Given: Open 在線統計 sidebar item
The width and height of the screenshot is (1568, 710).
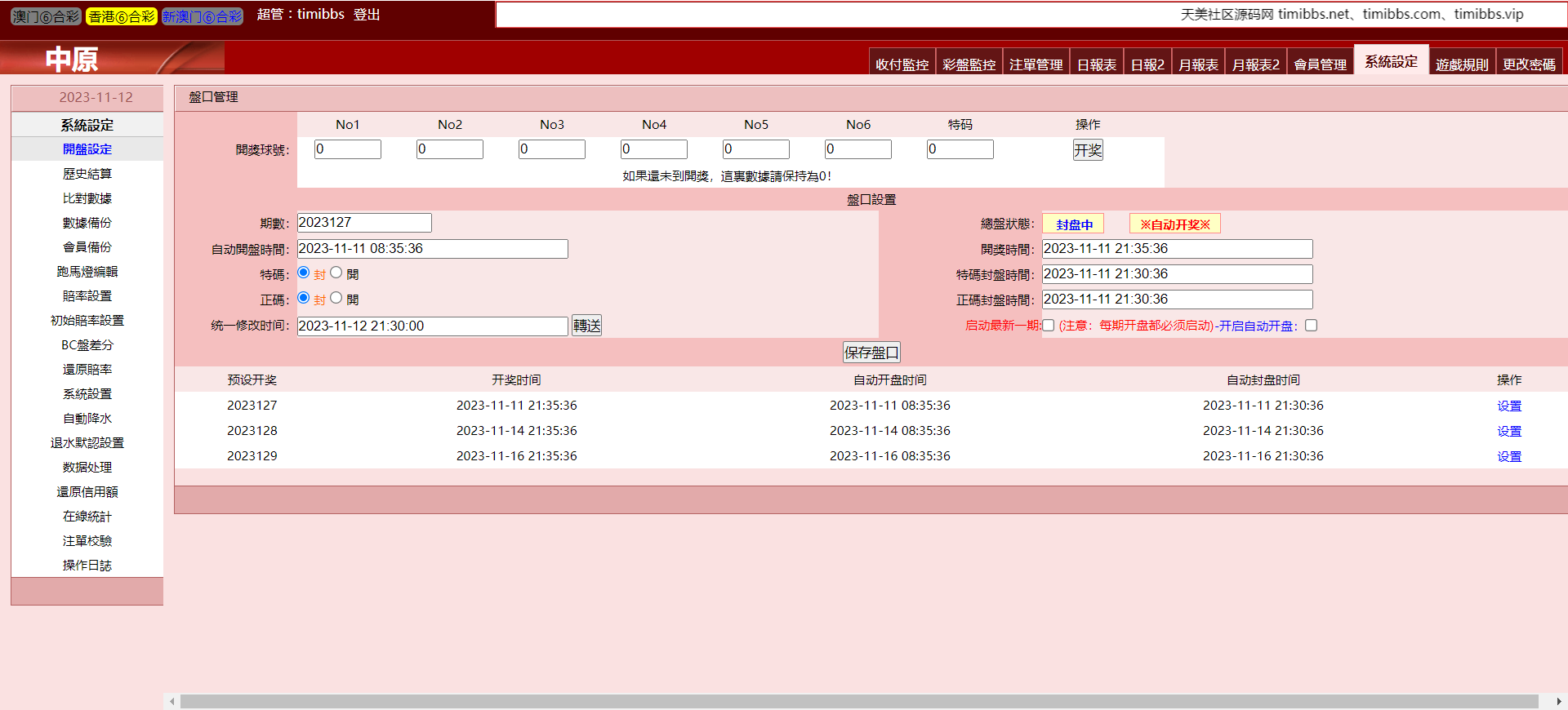Looking at the screenshot, I should [87, 517].
